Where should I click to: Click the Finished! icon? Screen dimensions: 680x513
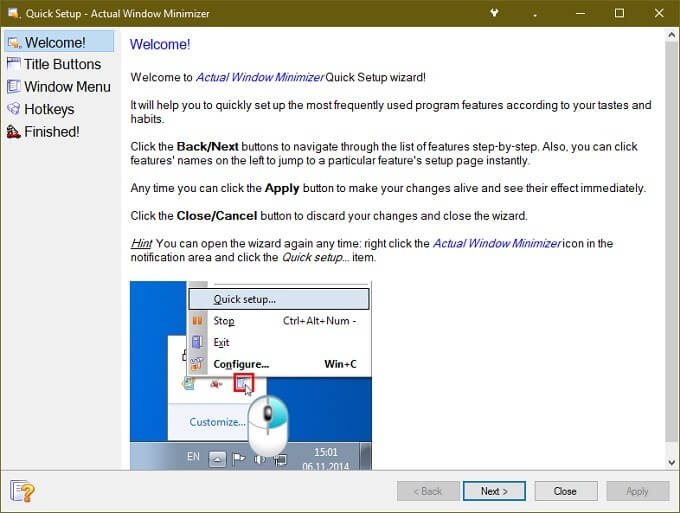(14, 131)
